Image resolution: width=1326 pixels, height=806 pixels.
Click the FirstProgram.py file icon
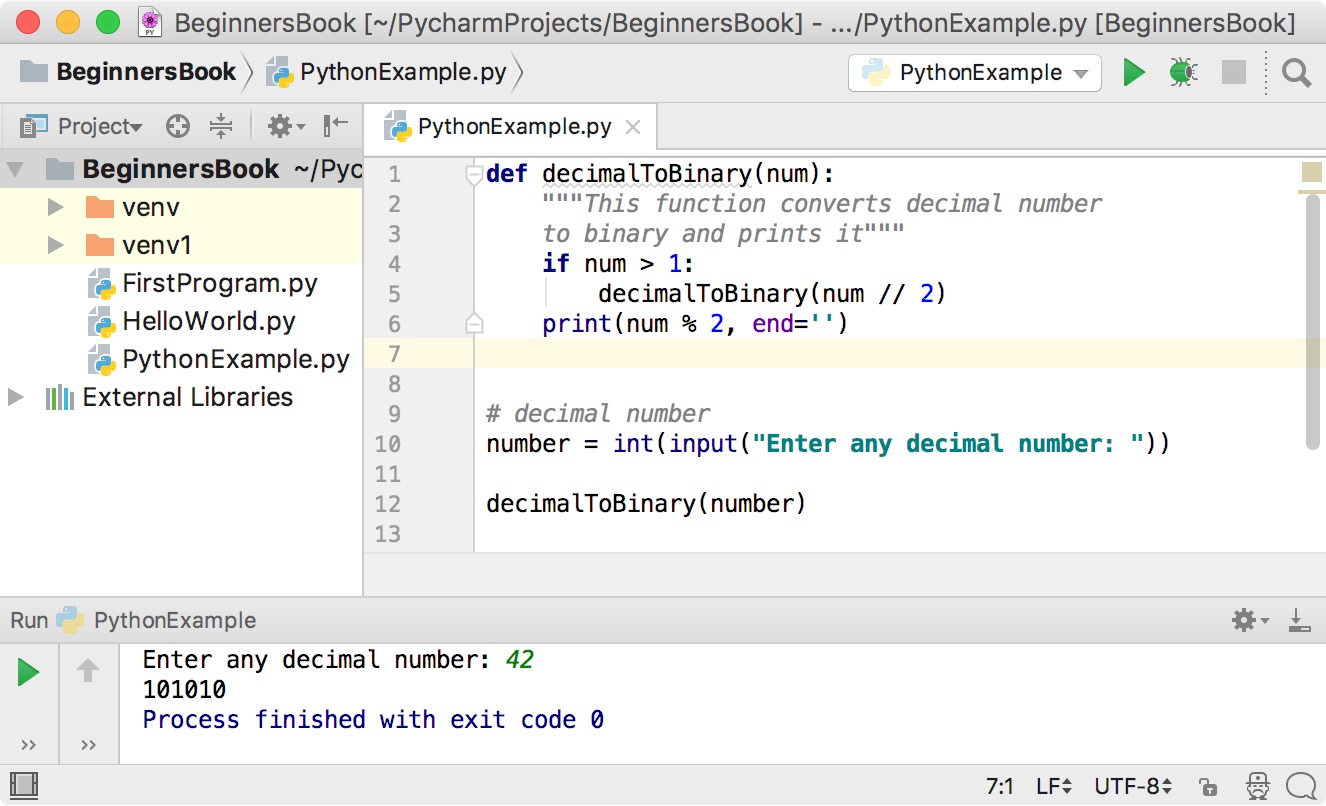point(102,284)
